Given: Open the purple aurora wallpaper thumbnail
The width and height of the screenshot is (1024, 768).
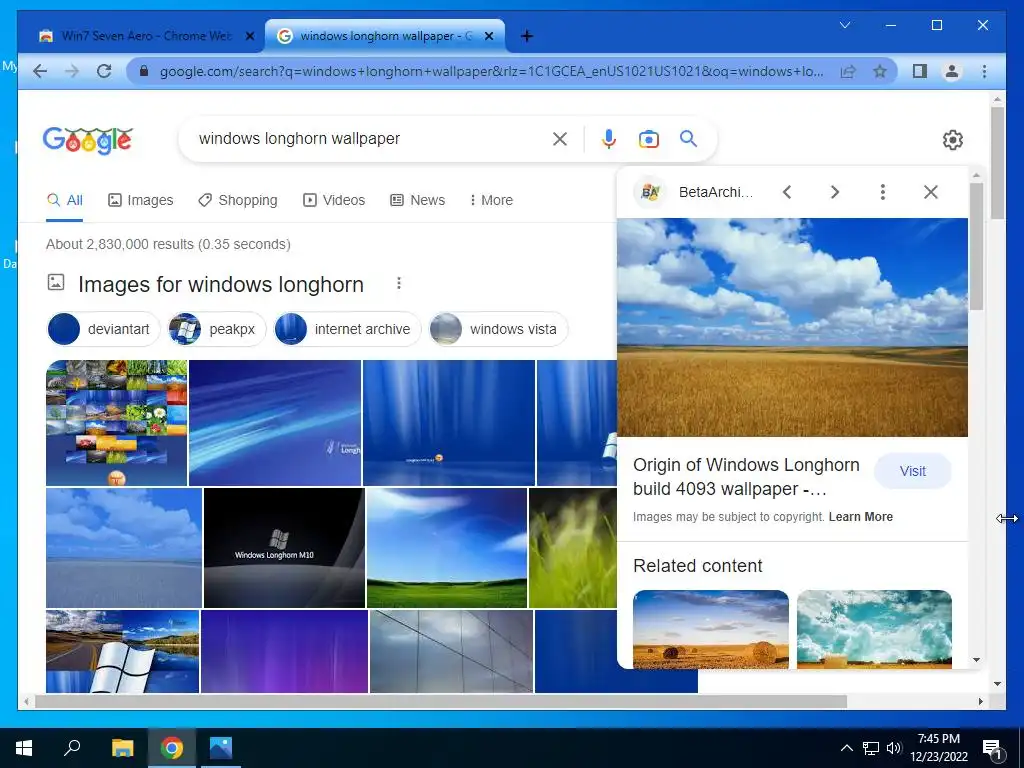Looking at the screenshot, I should [x=284, y=651].
